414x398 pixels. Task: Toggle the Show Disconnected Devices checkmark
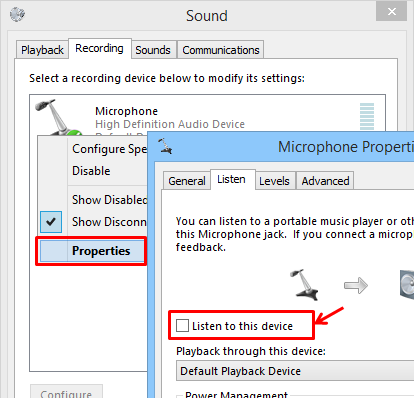(51, 222)
